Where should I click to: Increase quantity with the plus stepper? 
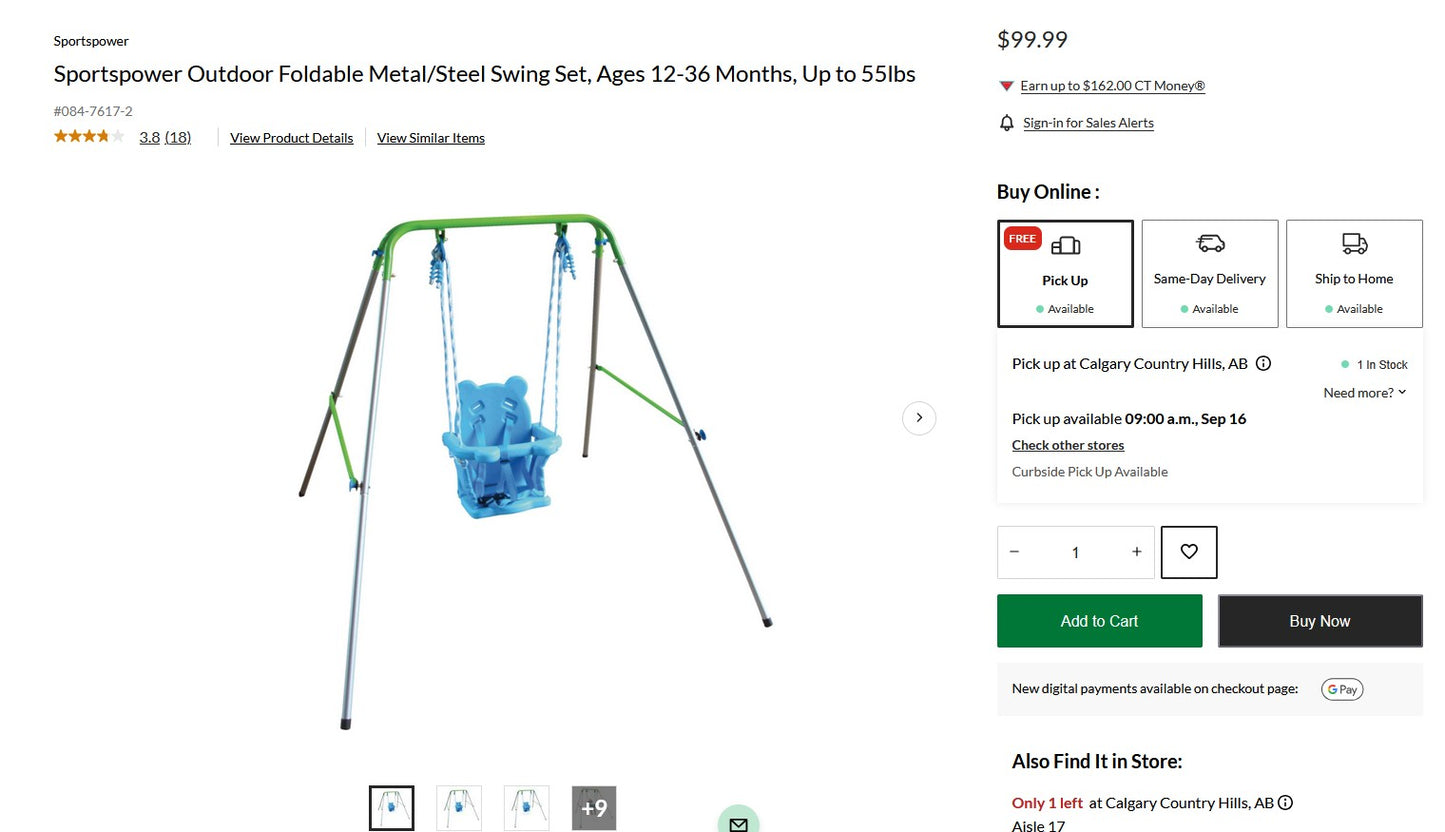coord(1136,551)
